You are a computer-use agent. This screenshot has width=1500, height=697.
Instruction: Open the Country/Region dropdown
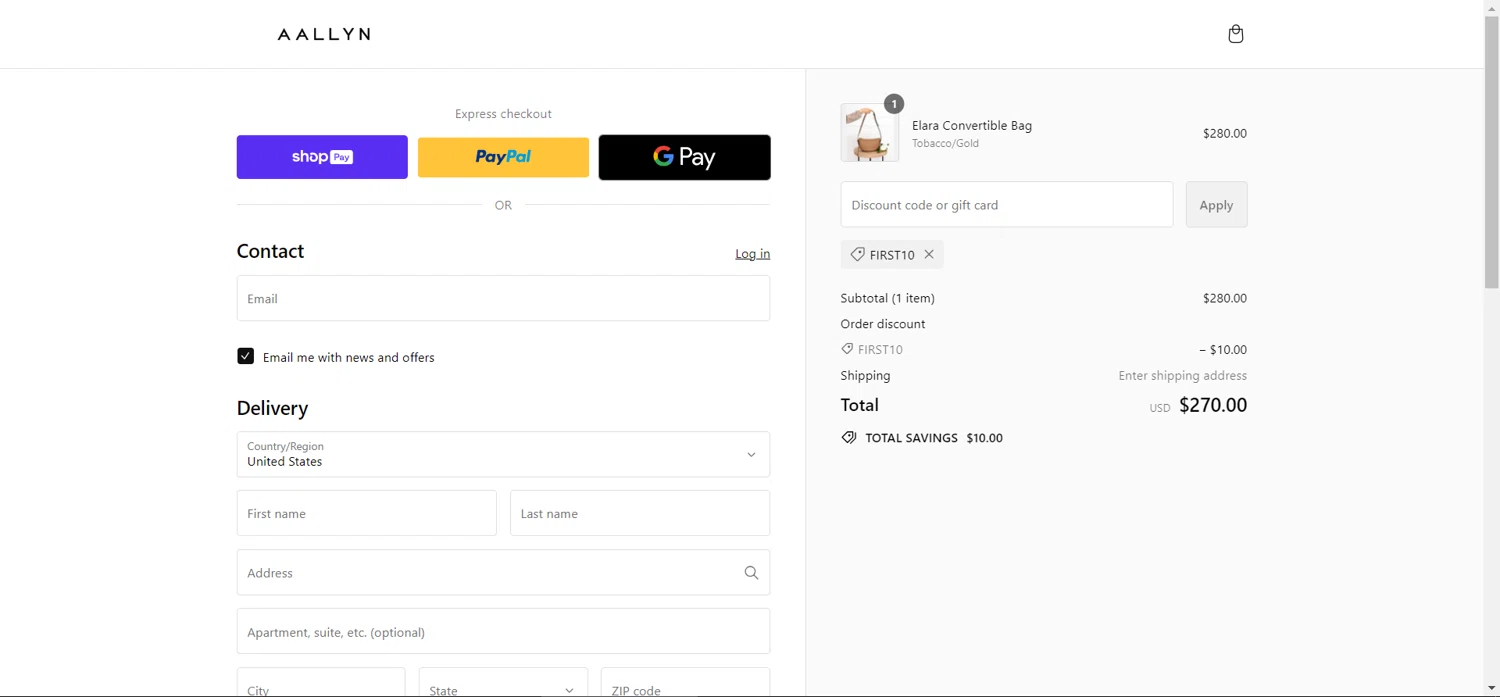click(x=503, y=454)
